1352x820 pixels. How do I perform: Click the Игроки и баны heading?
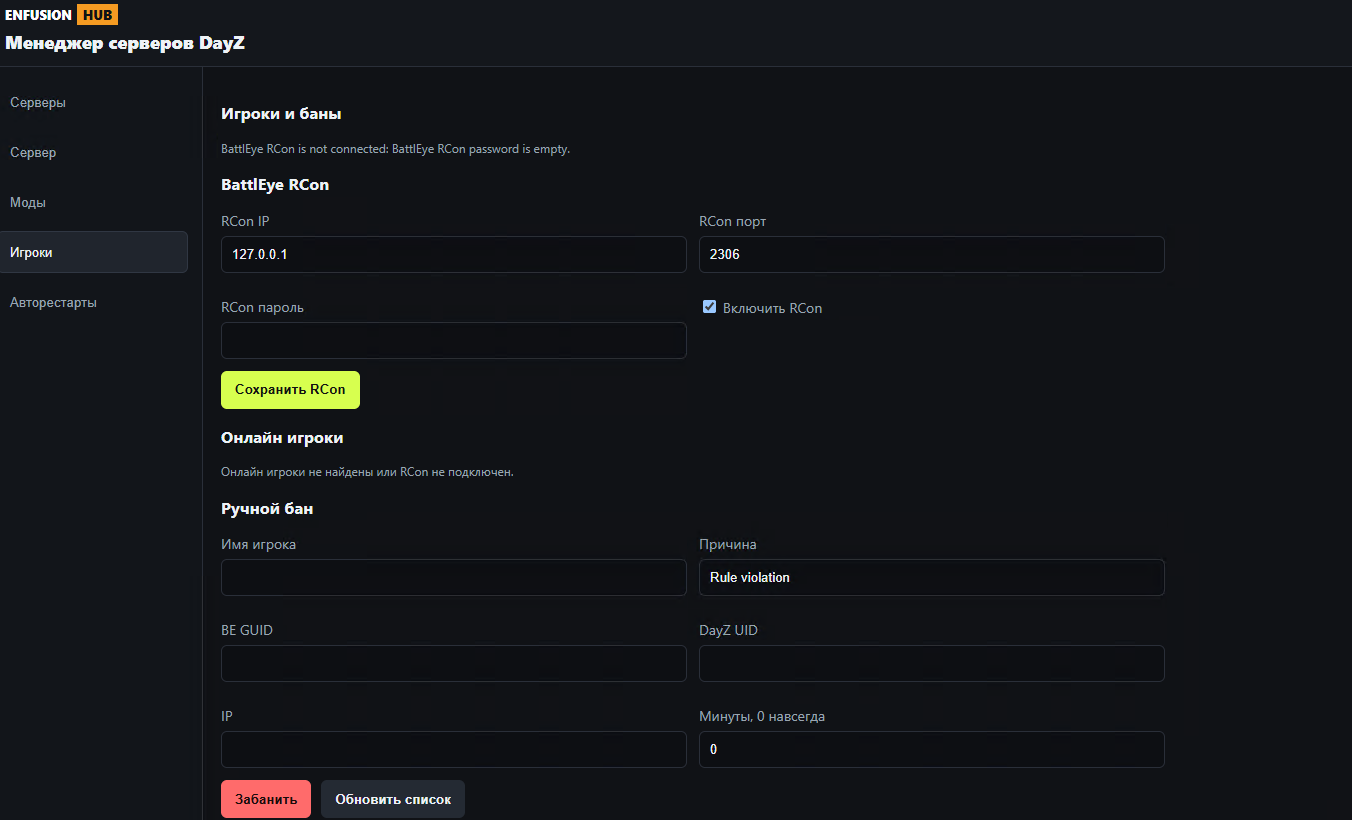click(x=281, y=114)
